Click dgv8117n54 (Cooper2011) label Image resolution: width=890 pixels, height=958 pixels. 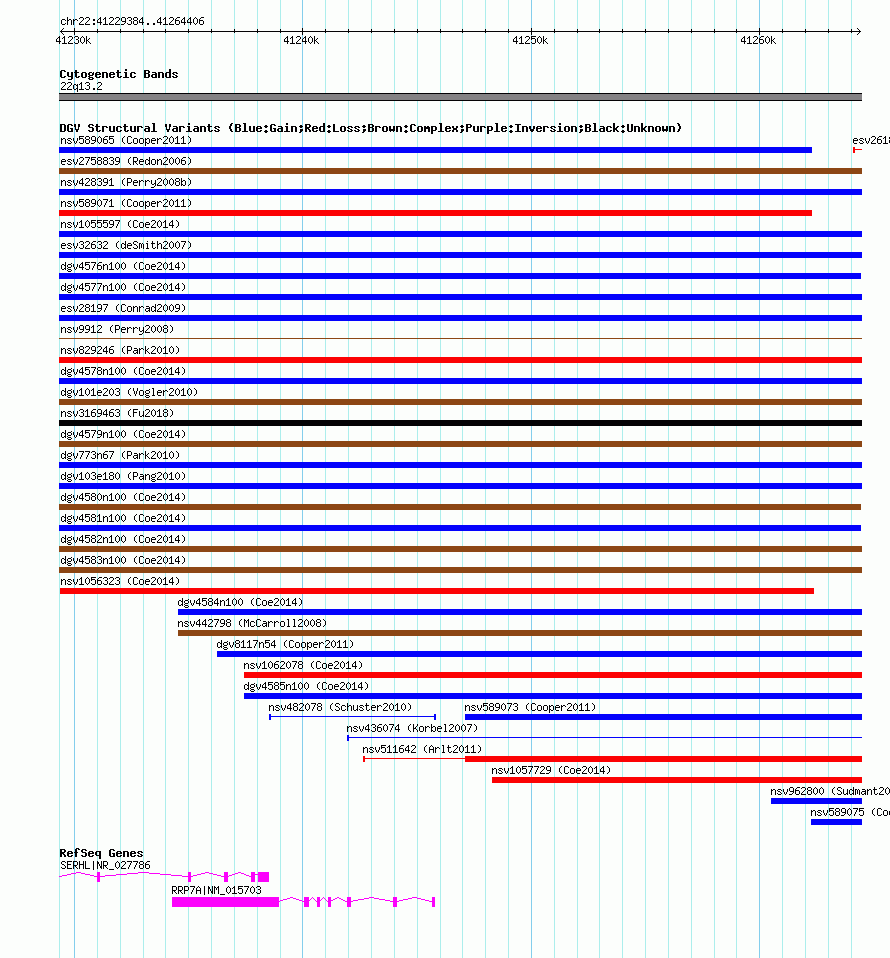click(x=285, y=644)
